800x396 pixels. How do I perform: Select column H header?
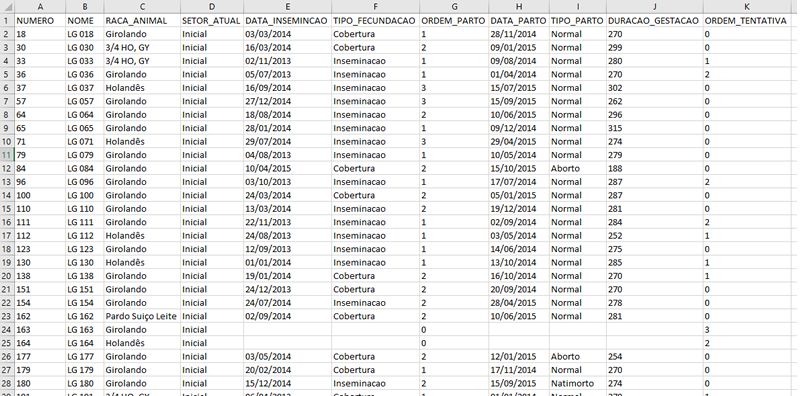(518, 7)
